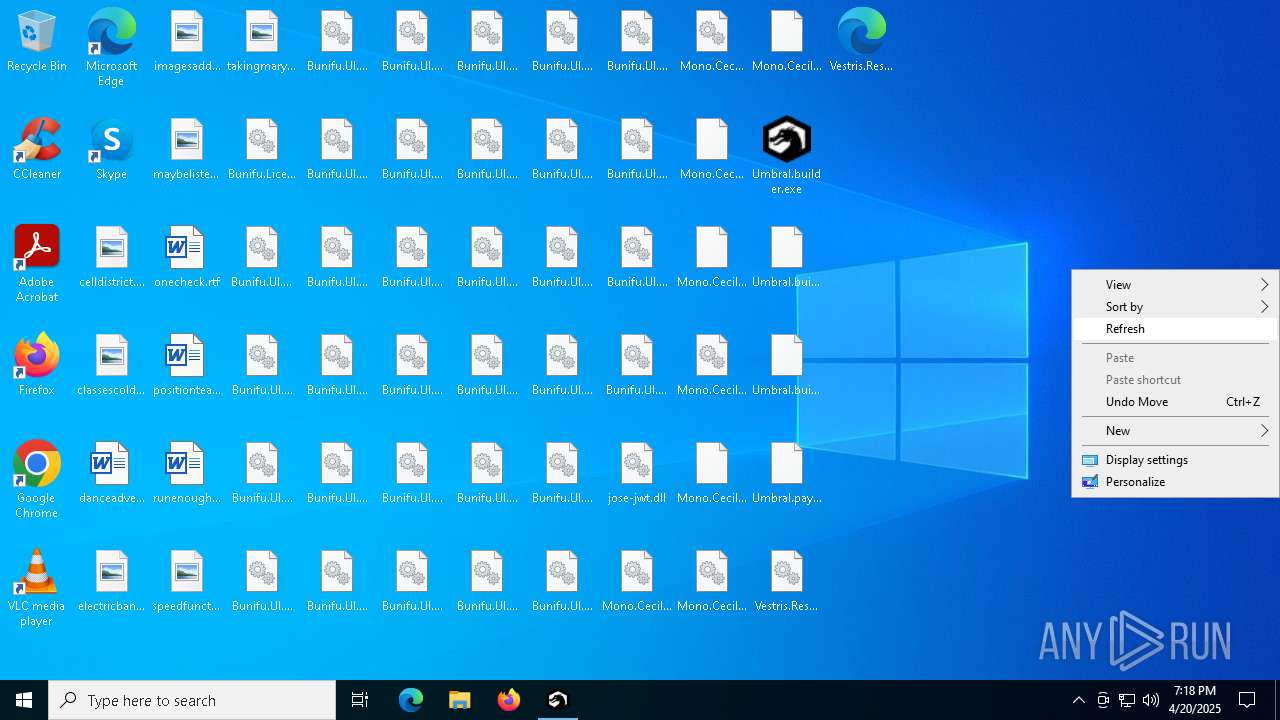Select the Bunifu.Lice... file icon
Image resolution: width=1280 pixels, height=720 pixels.
pos(261,148)
